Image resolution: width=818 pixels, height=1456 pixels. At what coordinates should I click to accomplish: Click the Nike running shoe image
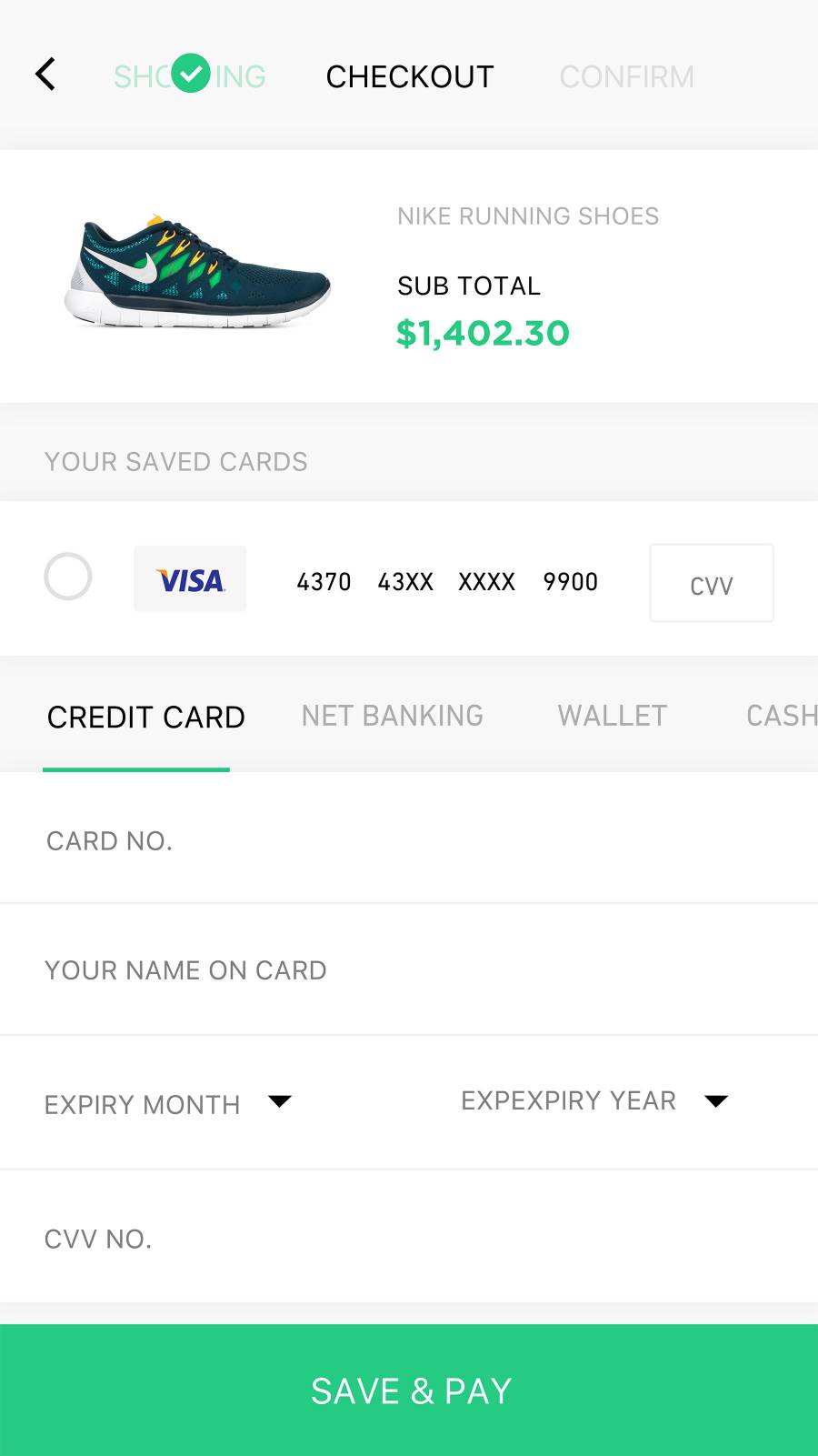click(x=198, y=273)
